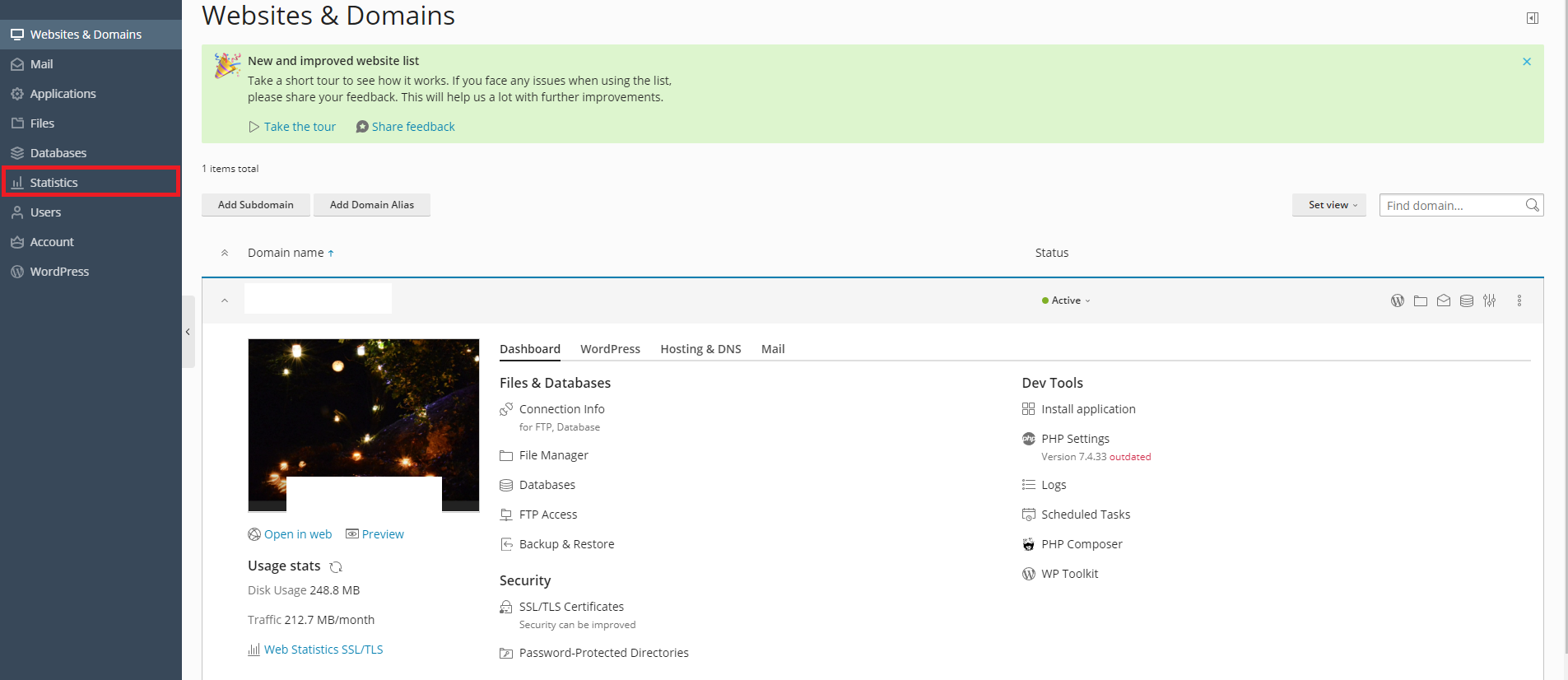Open the sidebar Databases section
1568x680 pixels.
pos(91,153)
